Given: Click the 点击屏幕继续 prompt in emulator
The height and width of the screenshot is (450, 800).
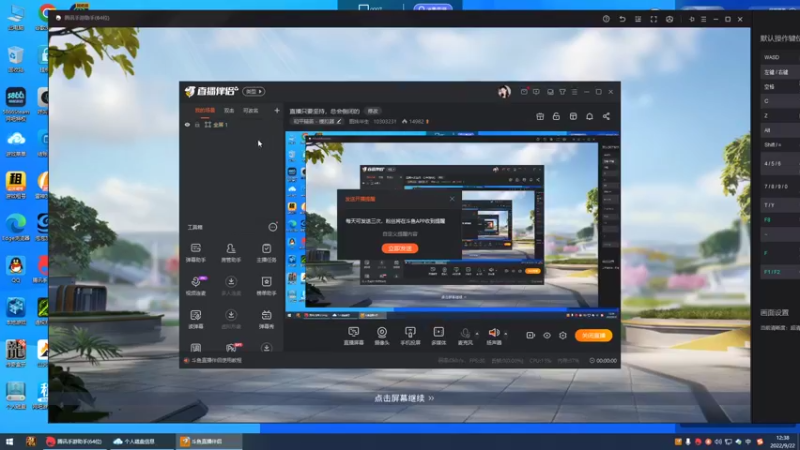Looking at the screenshot, I should point(404,398).
